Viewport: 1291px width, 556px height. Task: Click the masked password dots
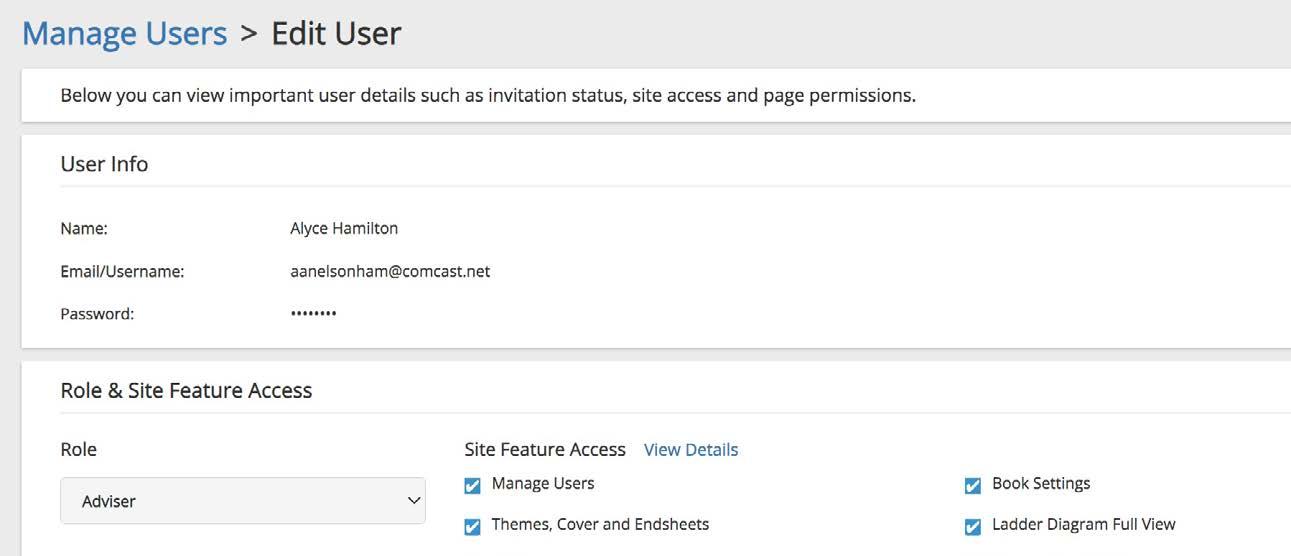point(313,314)
